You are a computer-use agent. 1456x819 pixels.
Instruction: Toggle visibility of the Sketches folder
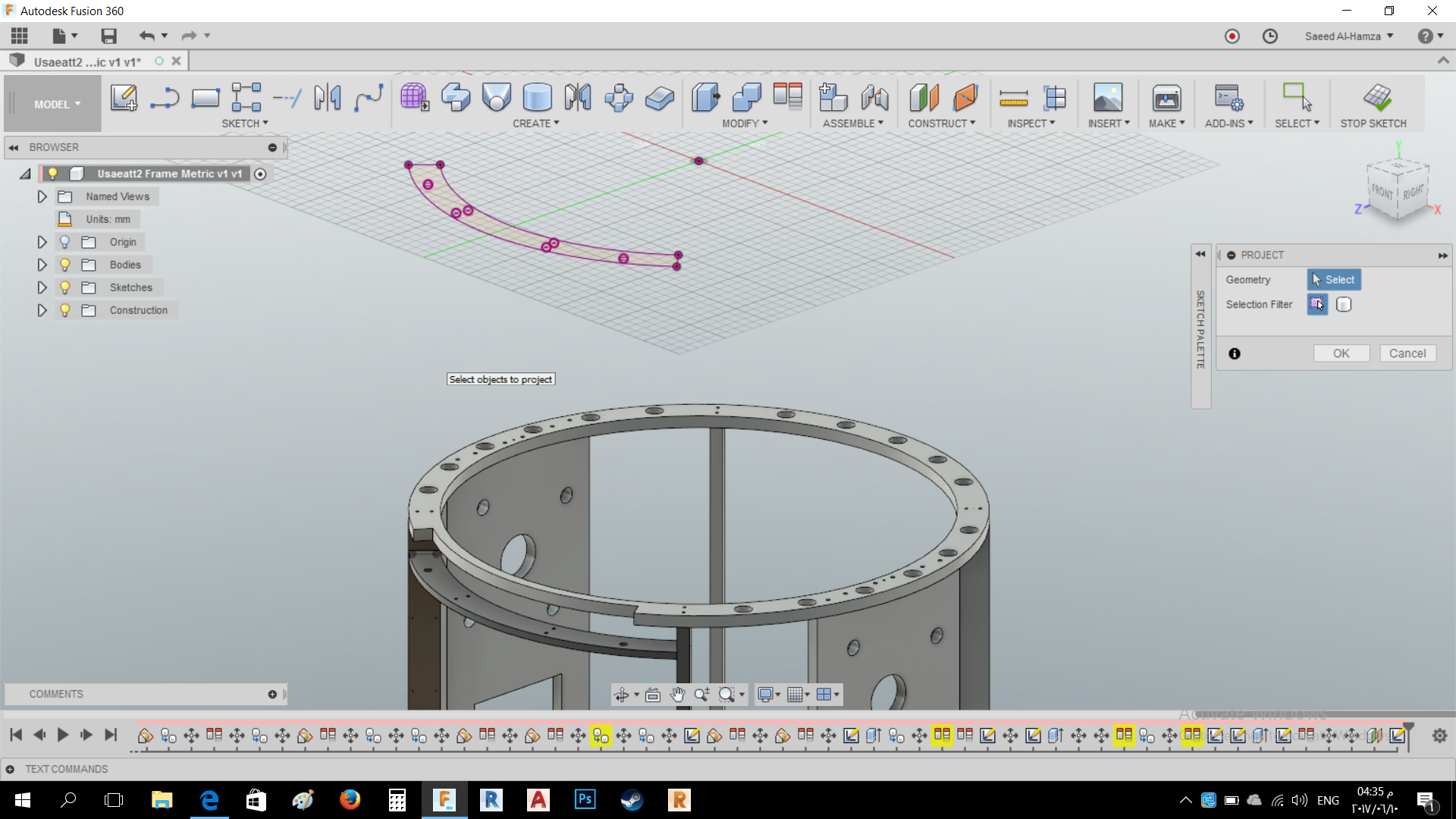64,287
